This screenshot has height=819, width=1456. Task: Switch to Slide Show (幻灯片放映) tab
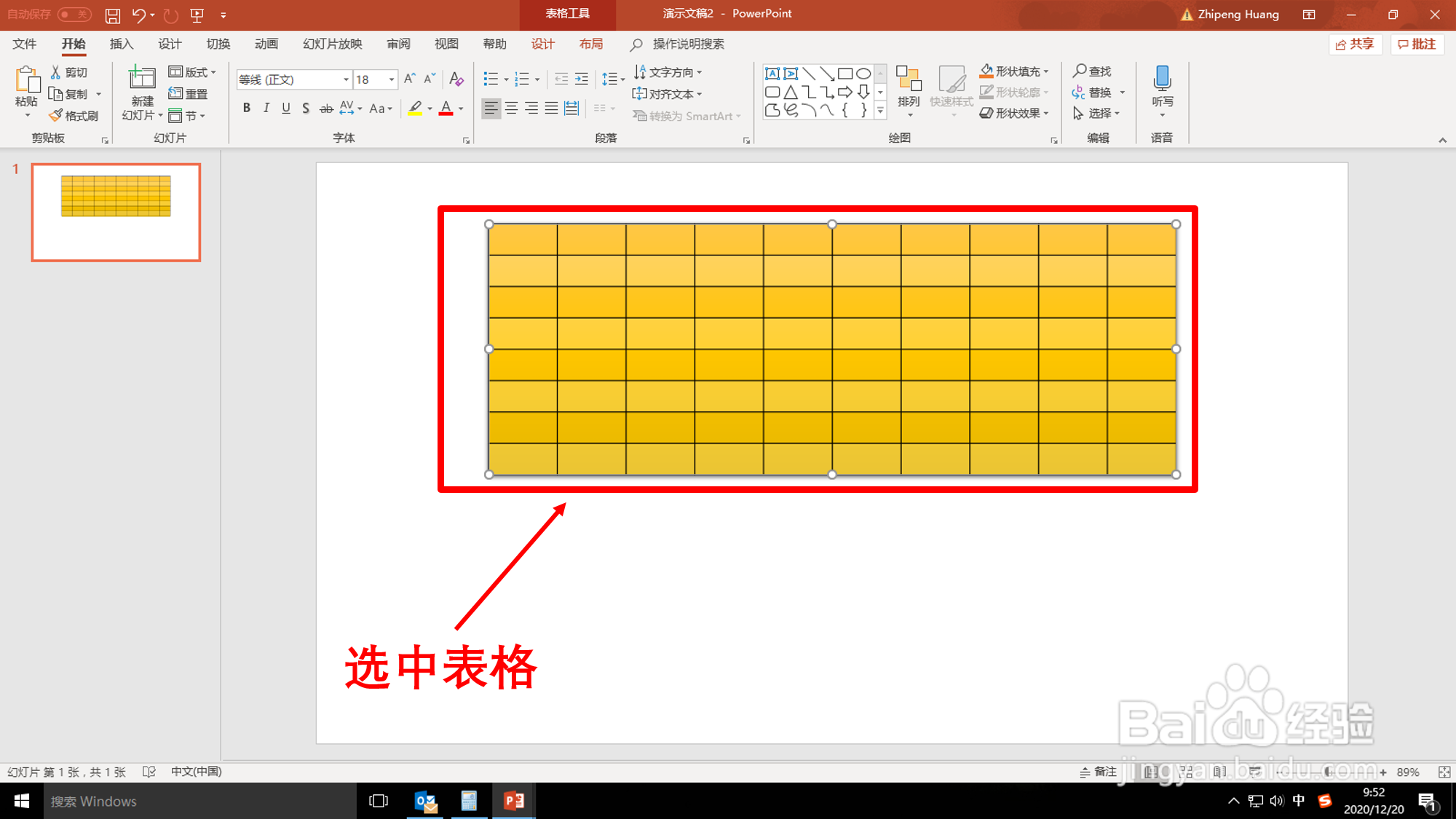333,44
